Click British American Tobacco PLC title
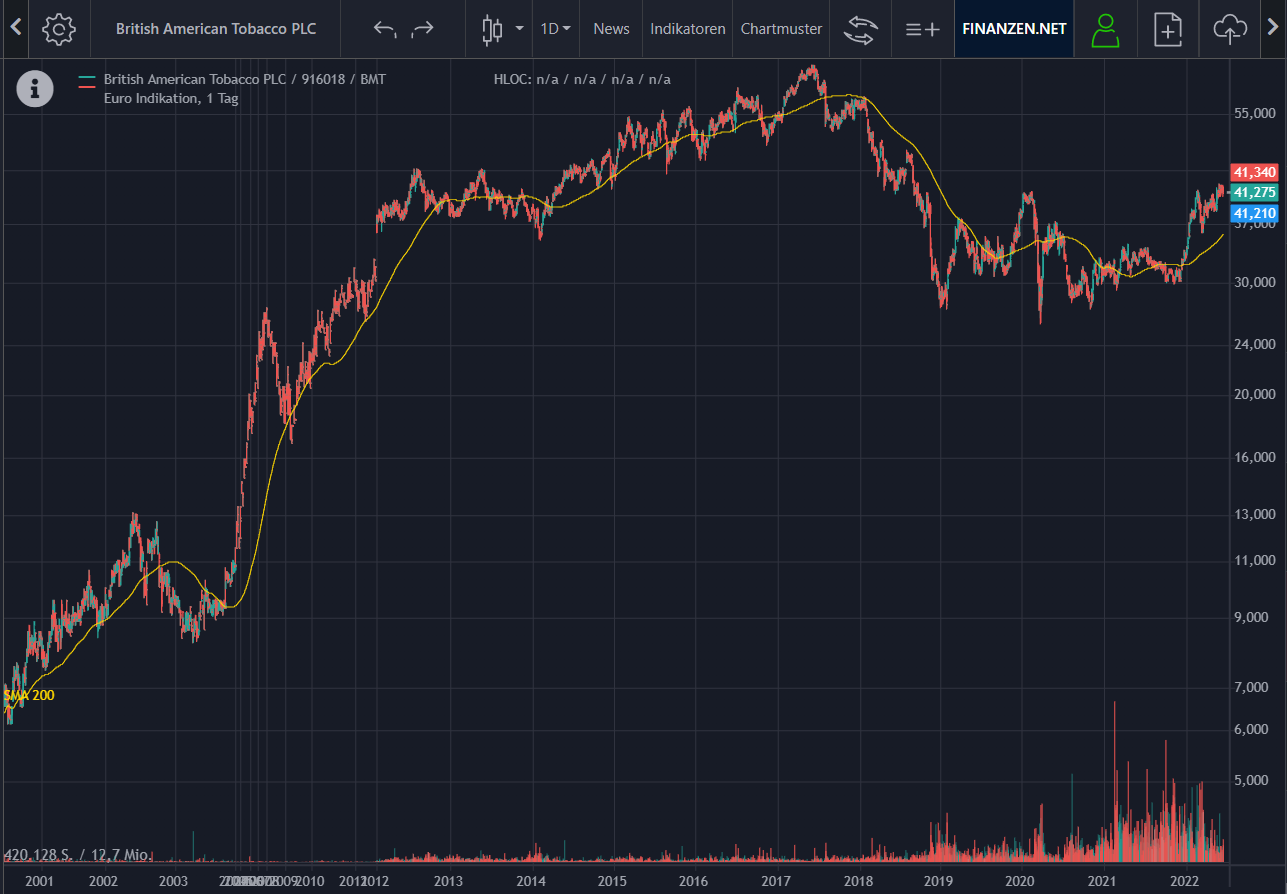 (216, 29)
